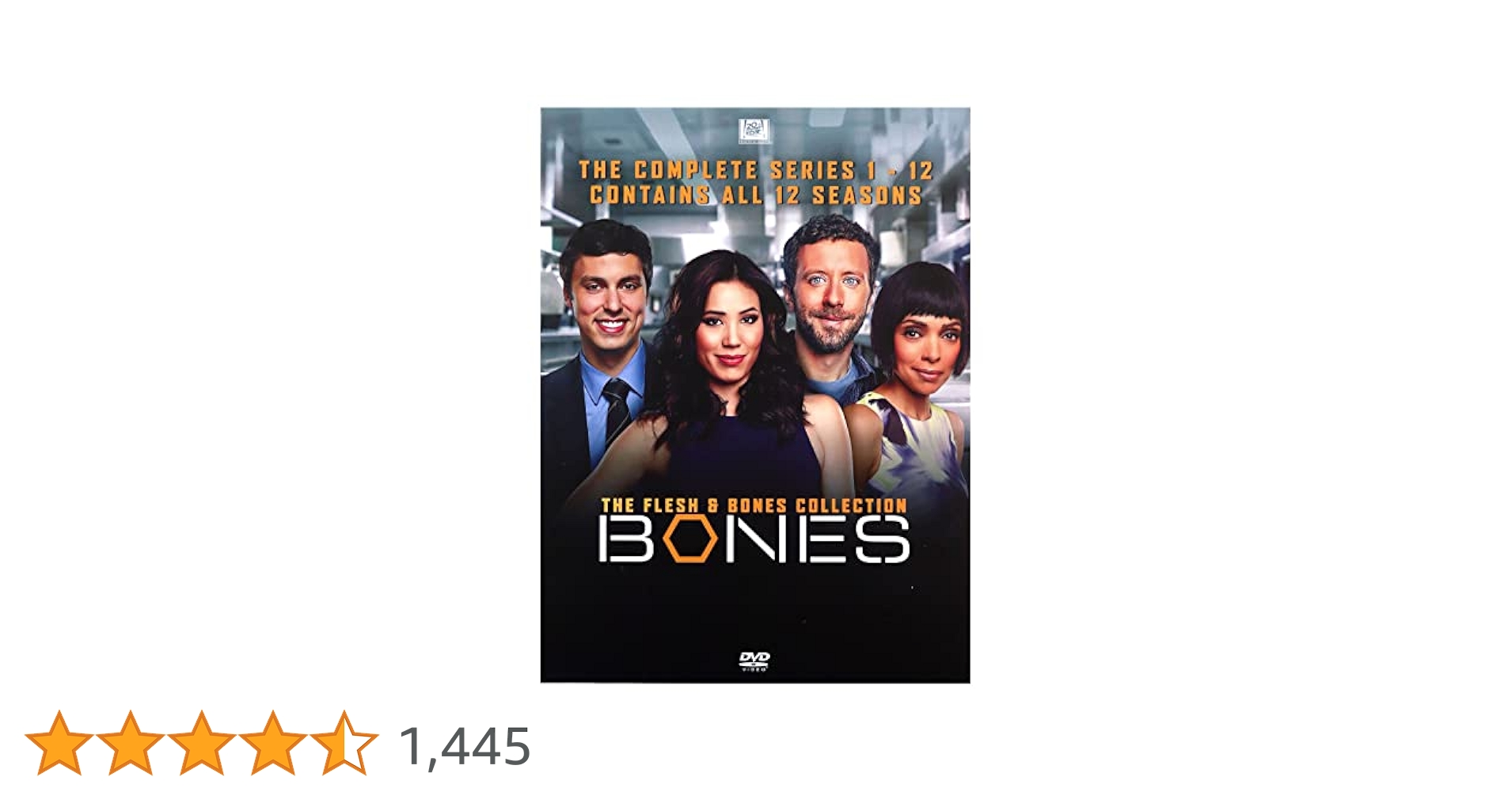Click the letter B in BONES logo

(x=626, y=539)
